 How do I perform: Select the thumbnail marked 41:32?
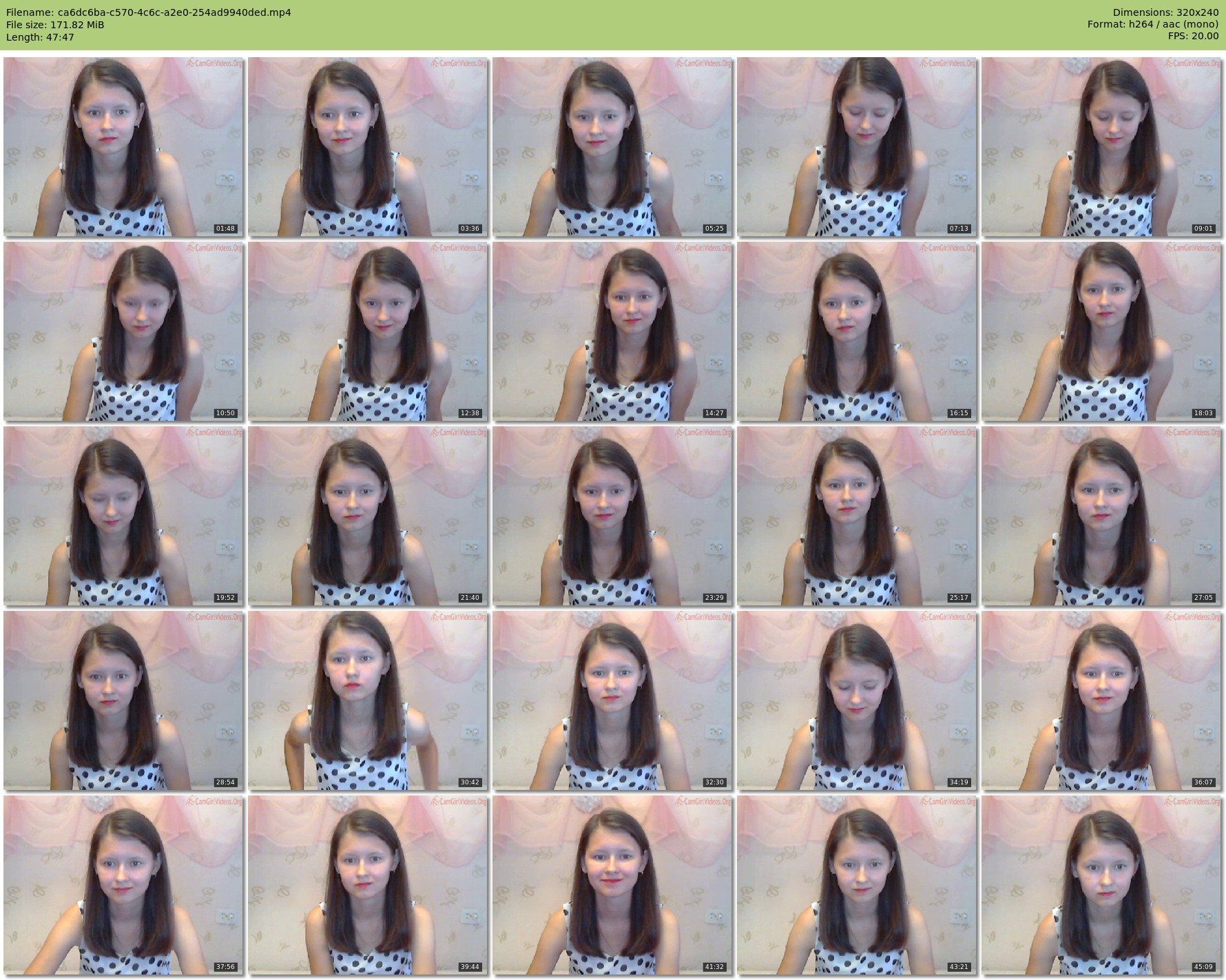(612, 885)
